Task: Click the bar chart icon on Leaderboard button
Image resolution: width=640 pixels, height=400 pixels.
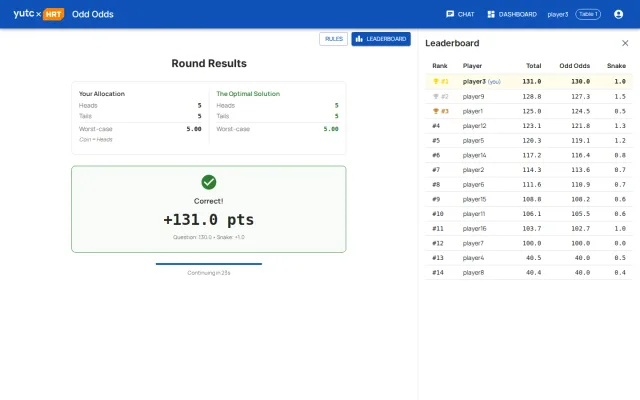Action: click(x=359, y=39)
